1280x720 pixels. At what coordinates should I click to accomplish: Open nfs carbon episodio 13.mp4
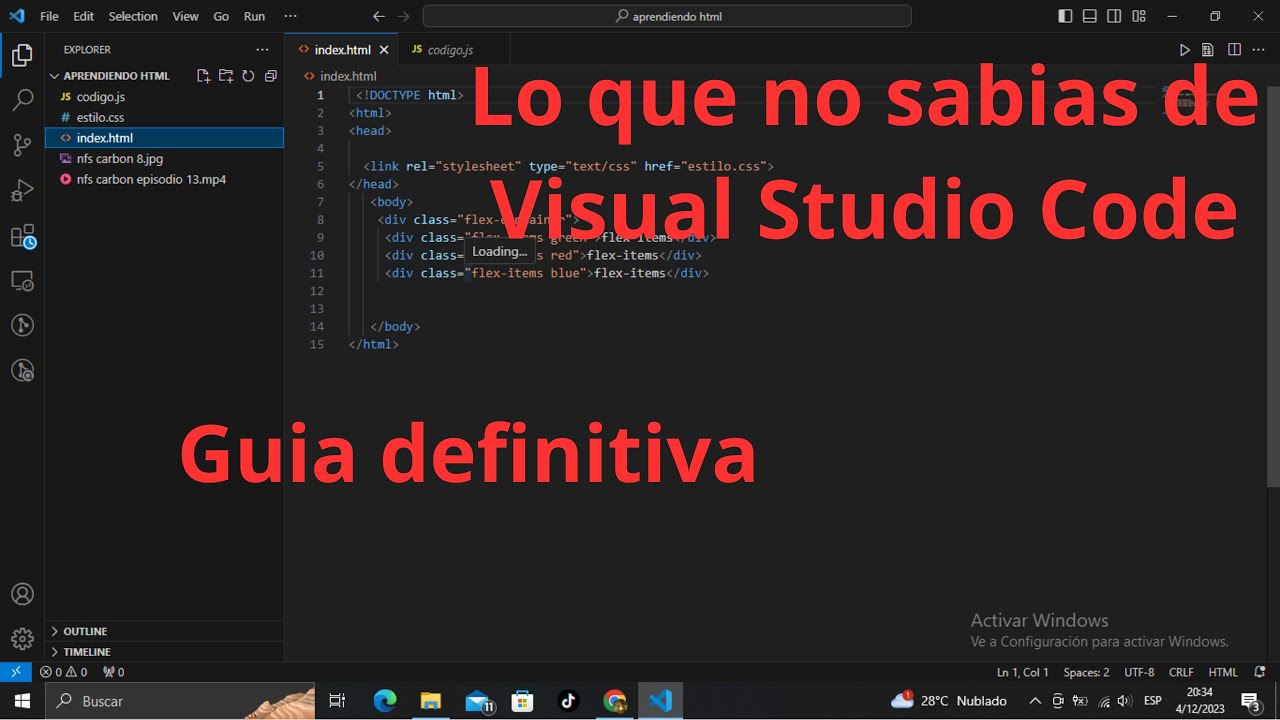[x=165, y=179]
